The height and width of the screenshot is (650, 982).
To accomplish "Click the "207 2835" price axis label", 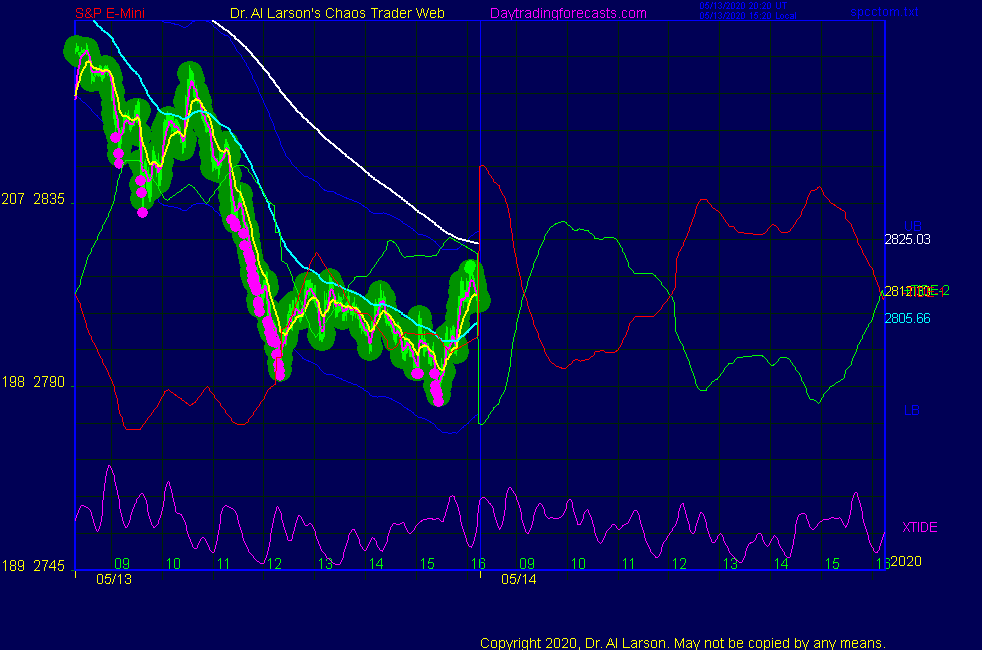I will click(x=33, y=199).
